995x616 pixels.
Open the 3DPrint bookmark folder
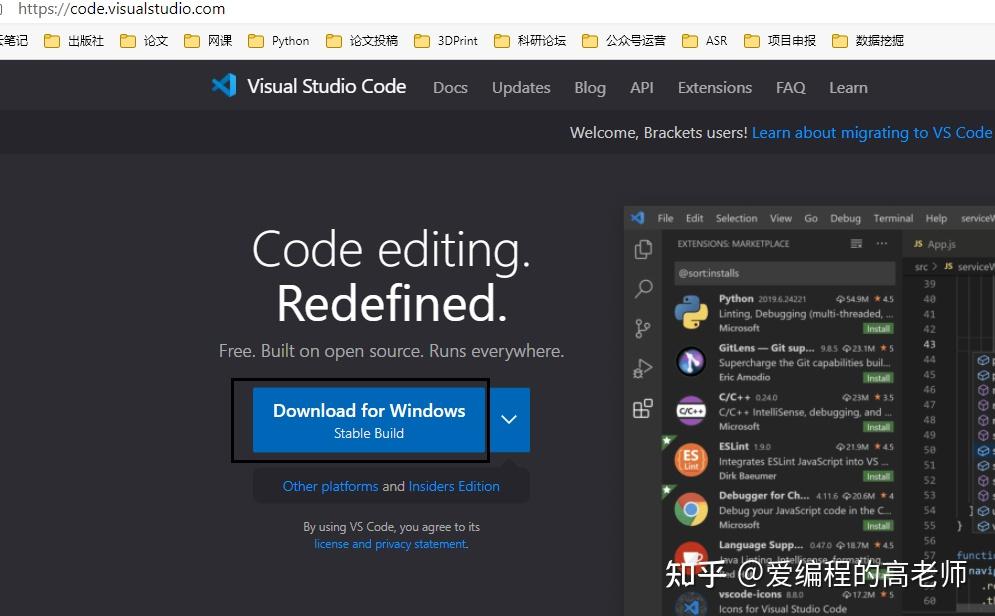(x=445, y=41)
